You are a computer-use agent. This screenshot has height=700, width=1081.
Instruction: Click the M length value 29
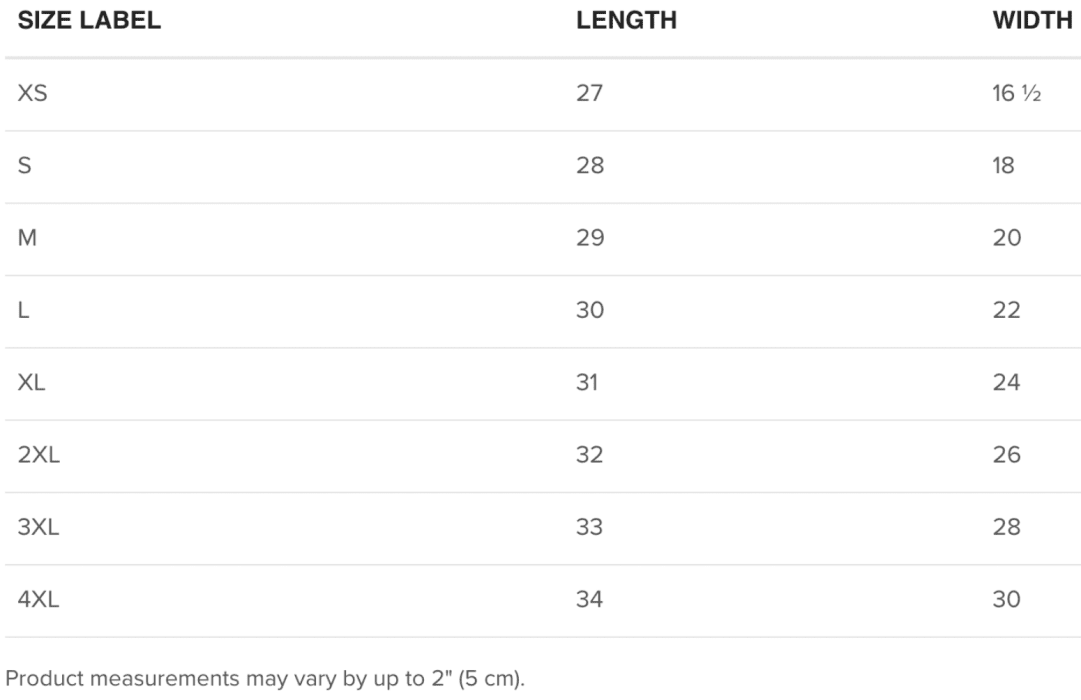pyautogui.click(x=590, y=238)
